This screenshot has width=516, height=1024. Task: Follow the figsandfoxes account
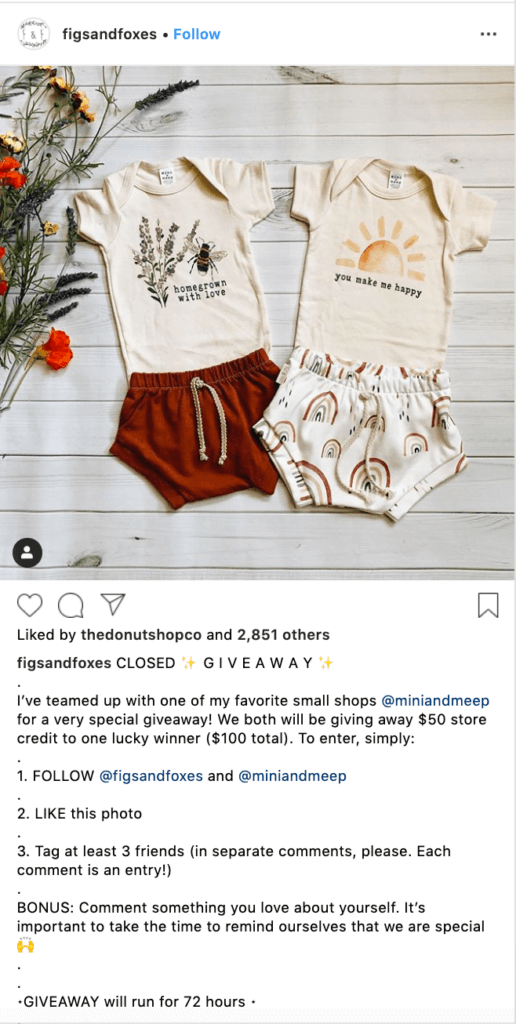(x=197, y=34)
